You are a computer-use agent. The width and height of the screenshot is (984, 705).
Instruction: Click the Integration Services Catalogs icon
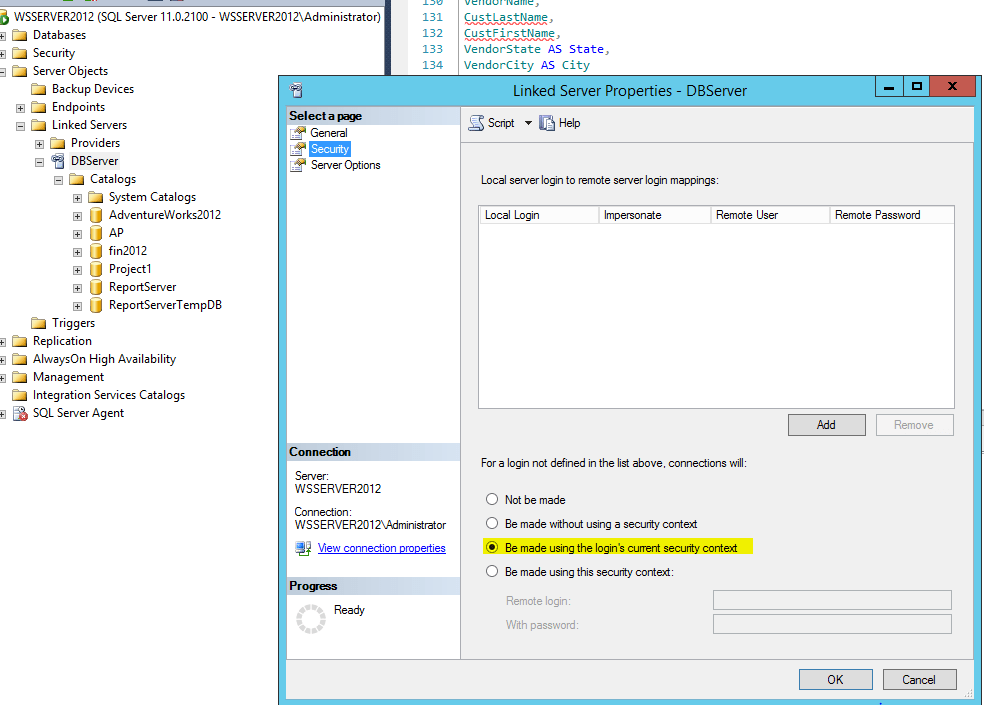(x=18, y=394)
